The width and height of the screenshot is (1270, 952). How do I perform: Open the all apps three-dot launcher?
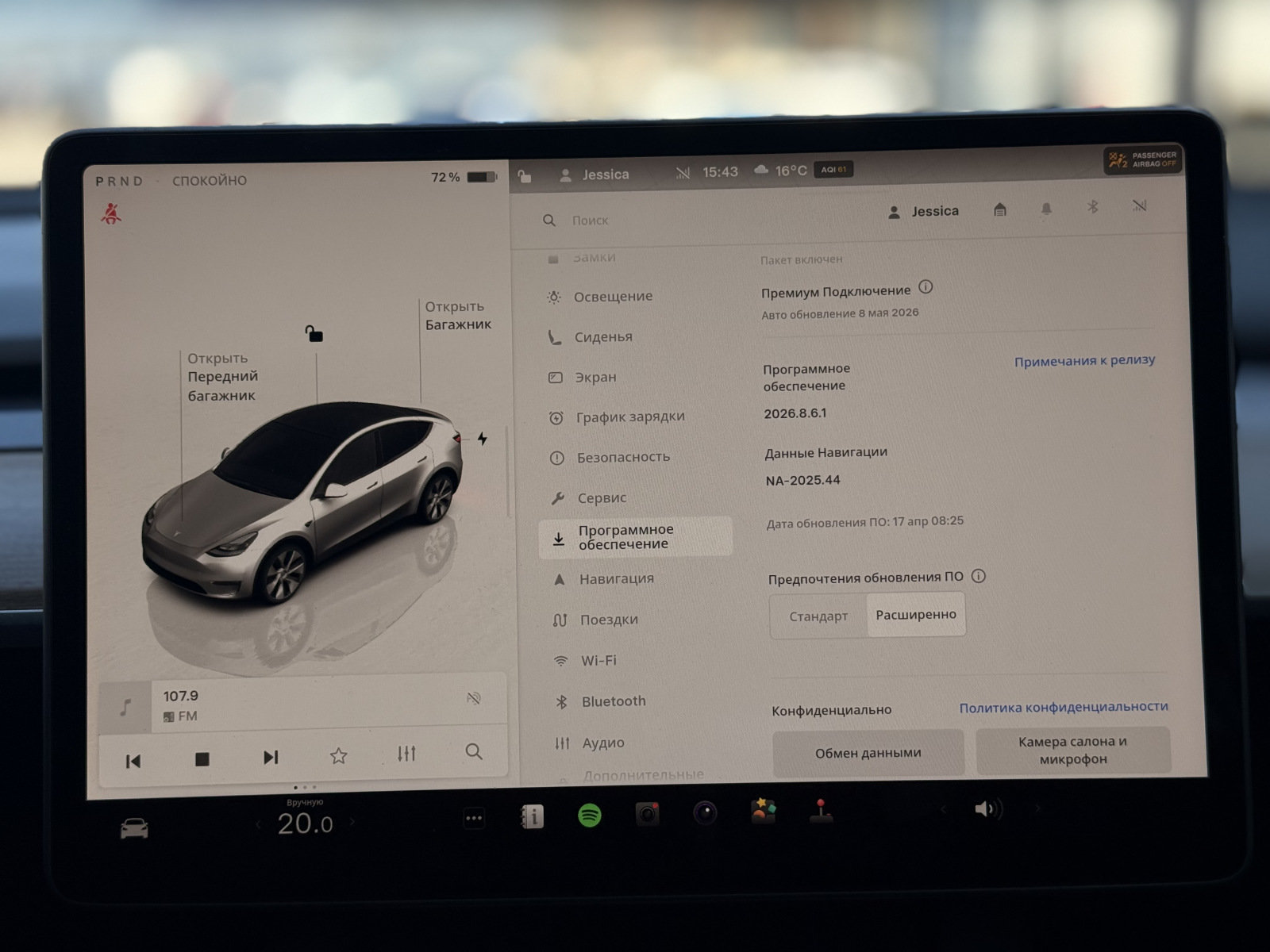474,818
